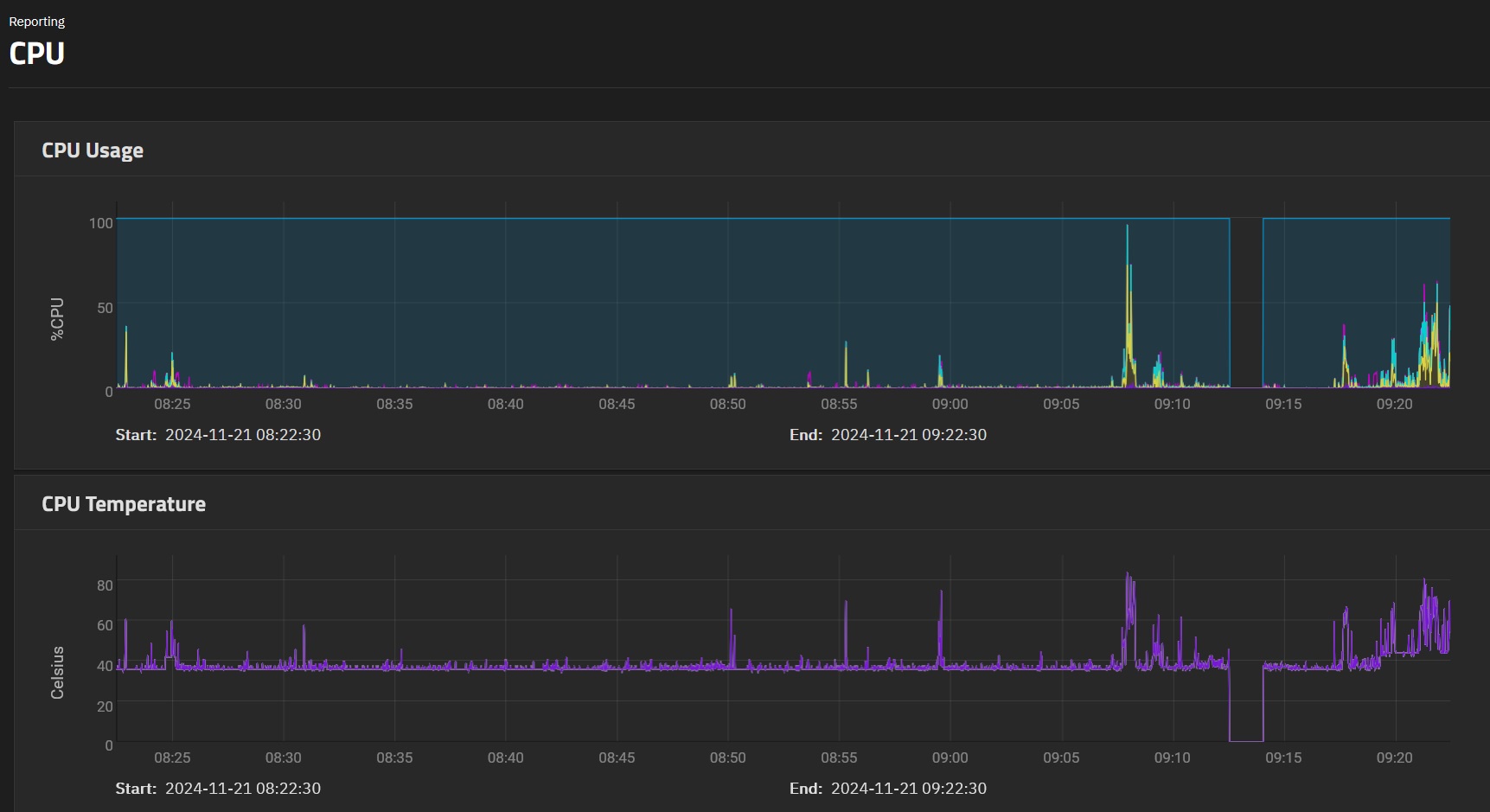Viewport: 1490px width, 812px height.
Task: Click the CPU Usage End timestamp
Action: coord(908,435)
